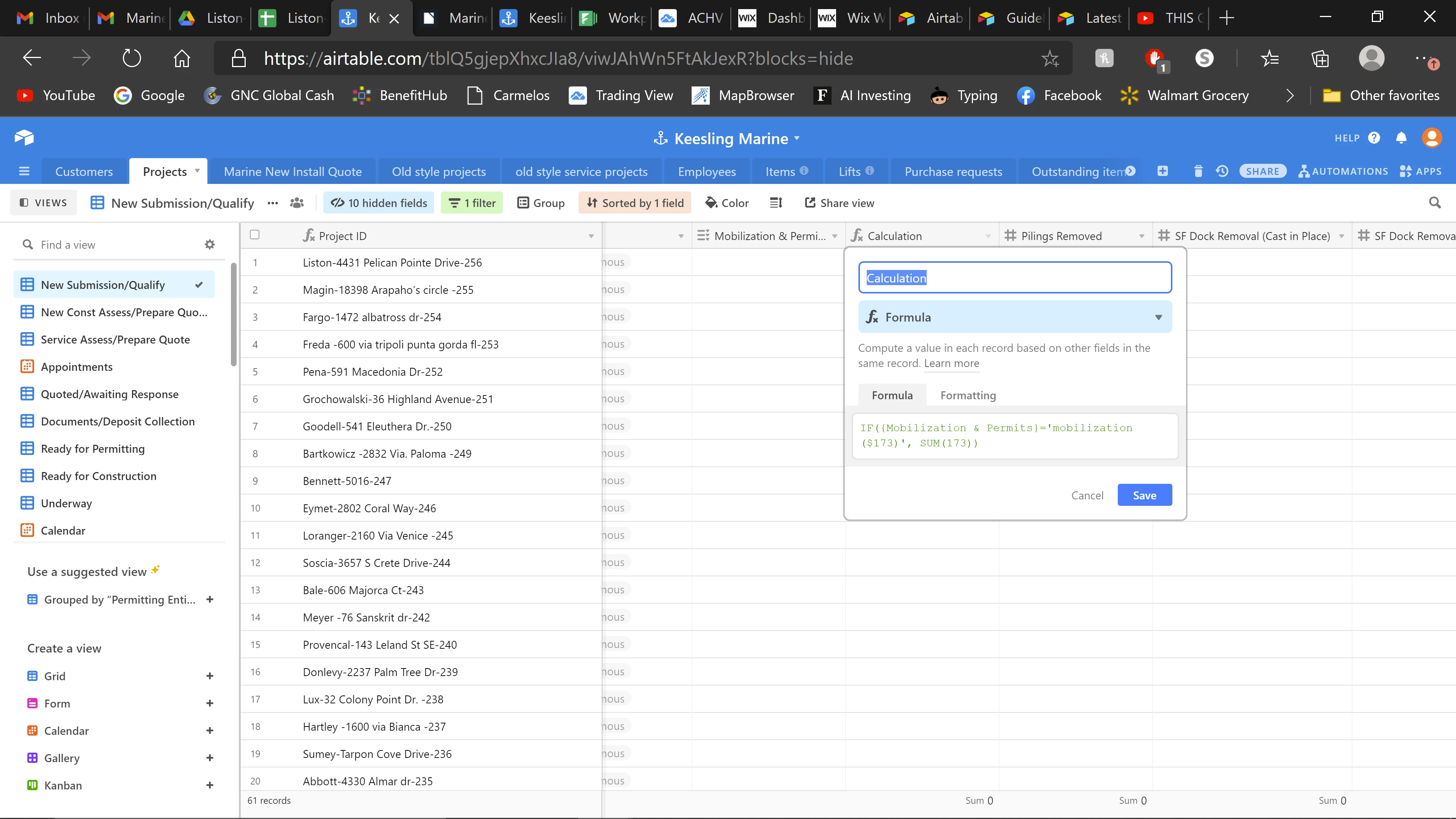Screen dimensions: 1456x819
Task: Add a new table with plus icon
Action: [x=1163, y=171]
